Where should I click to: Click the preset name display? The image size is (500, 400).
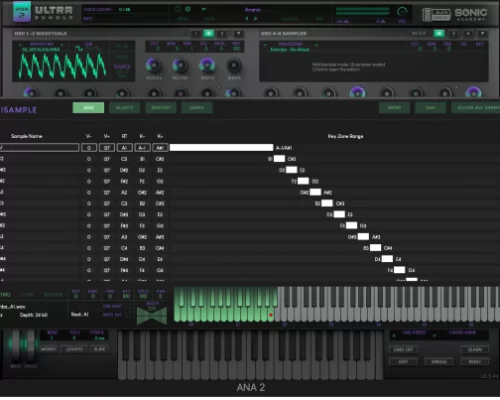252,10
